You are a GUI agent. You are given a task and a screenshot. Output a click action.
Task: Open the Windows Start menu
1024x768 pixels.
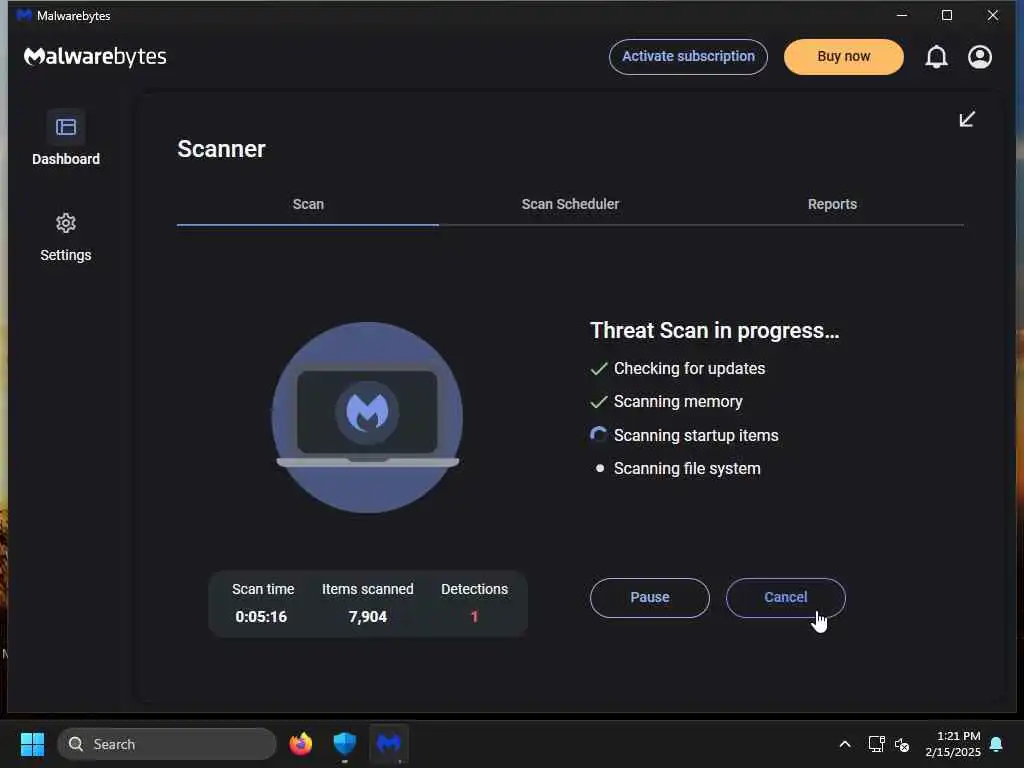[32, 744]
